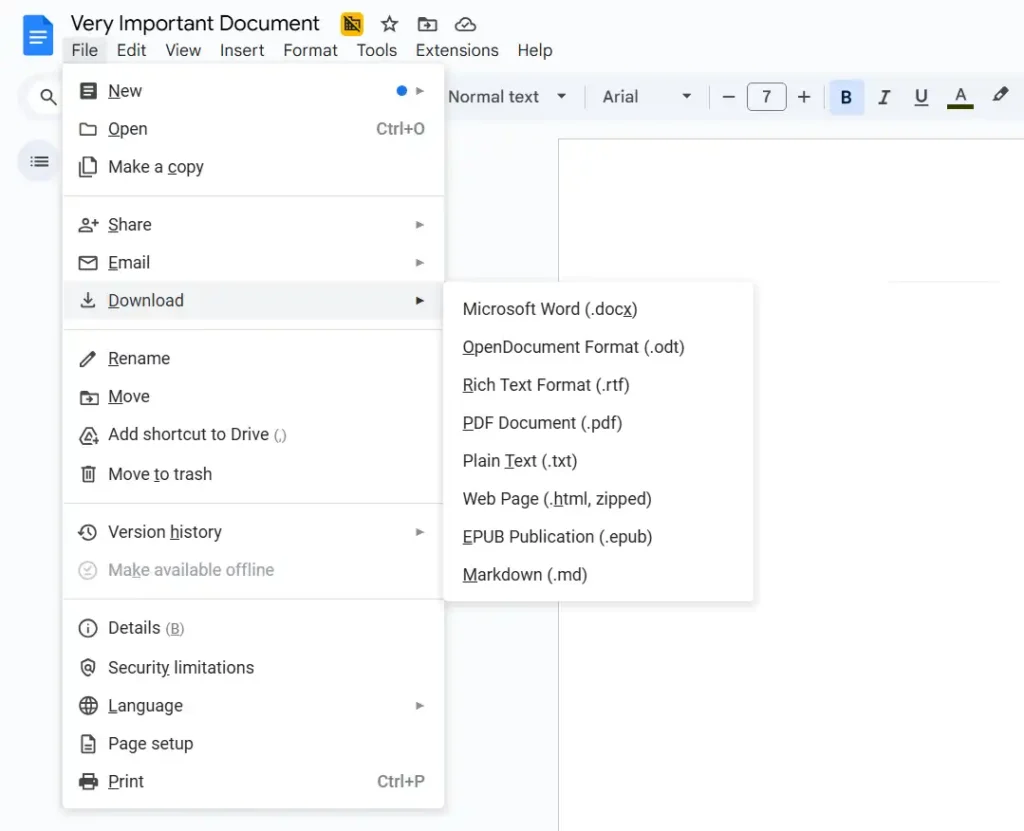1024x831 pixels.
Task: Open the Normal text style dropdown
Action: 507,97
